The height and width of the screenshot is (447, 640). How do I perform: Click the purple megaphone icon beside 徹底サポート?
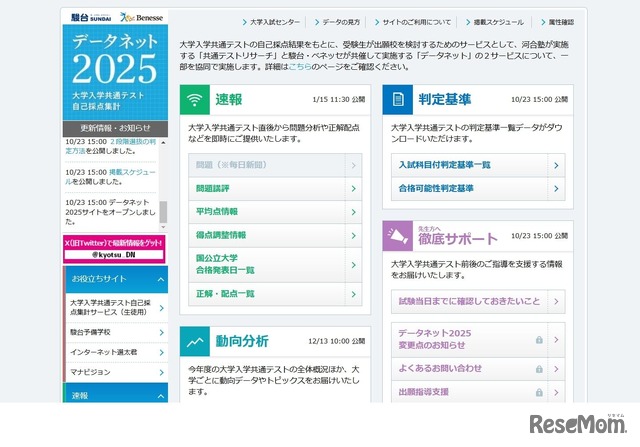(x=398, y=236)
